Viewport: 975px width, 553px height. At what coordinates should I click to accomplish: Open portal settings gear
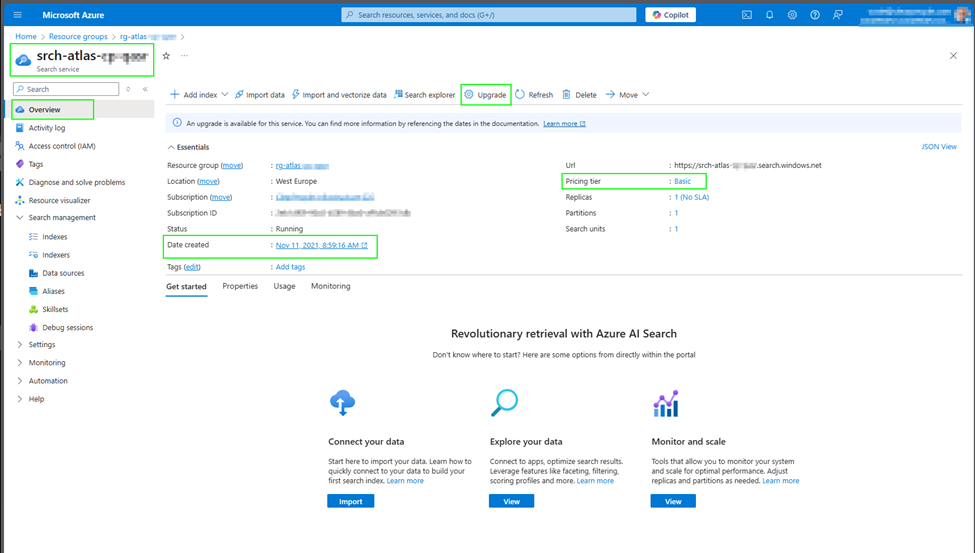click(792, 15)
